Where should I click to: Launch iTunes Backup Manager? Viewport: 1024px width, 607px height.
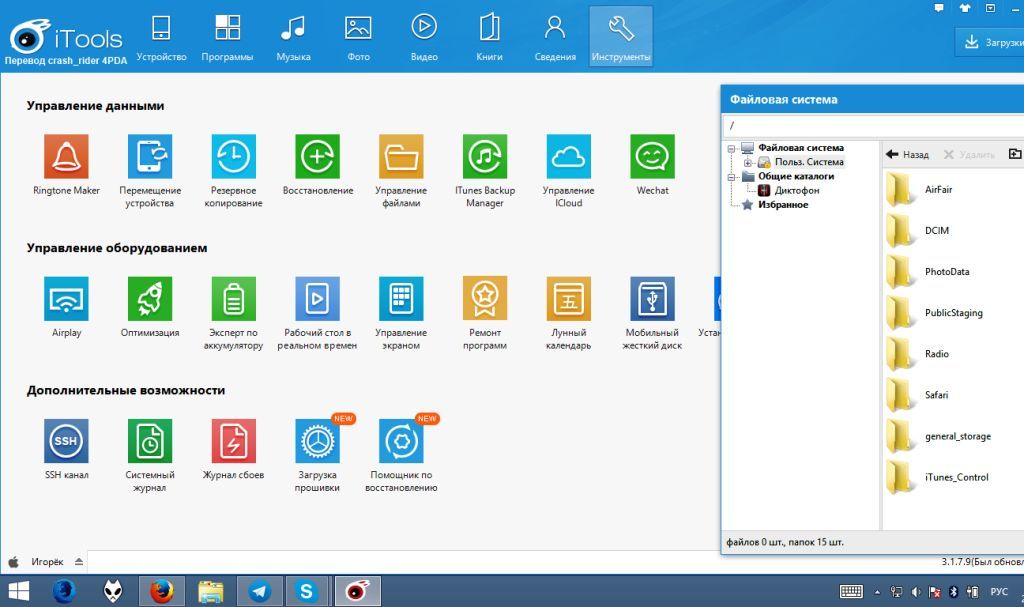point(485,157)
